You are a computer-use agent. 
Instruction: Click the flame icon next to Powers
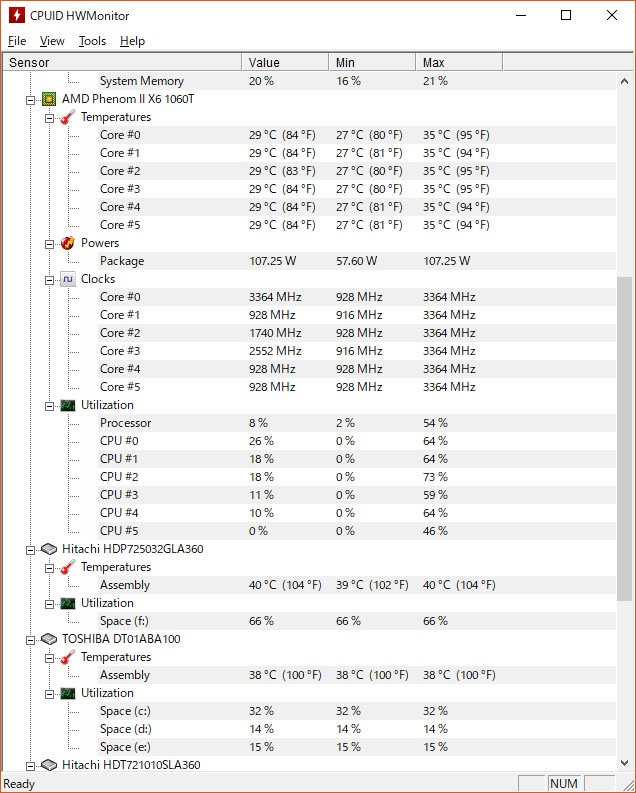[x=68, y=243]
